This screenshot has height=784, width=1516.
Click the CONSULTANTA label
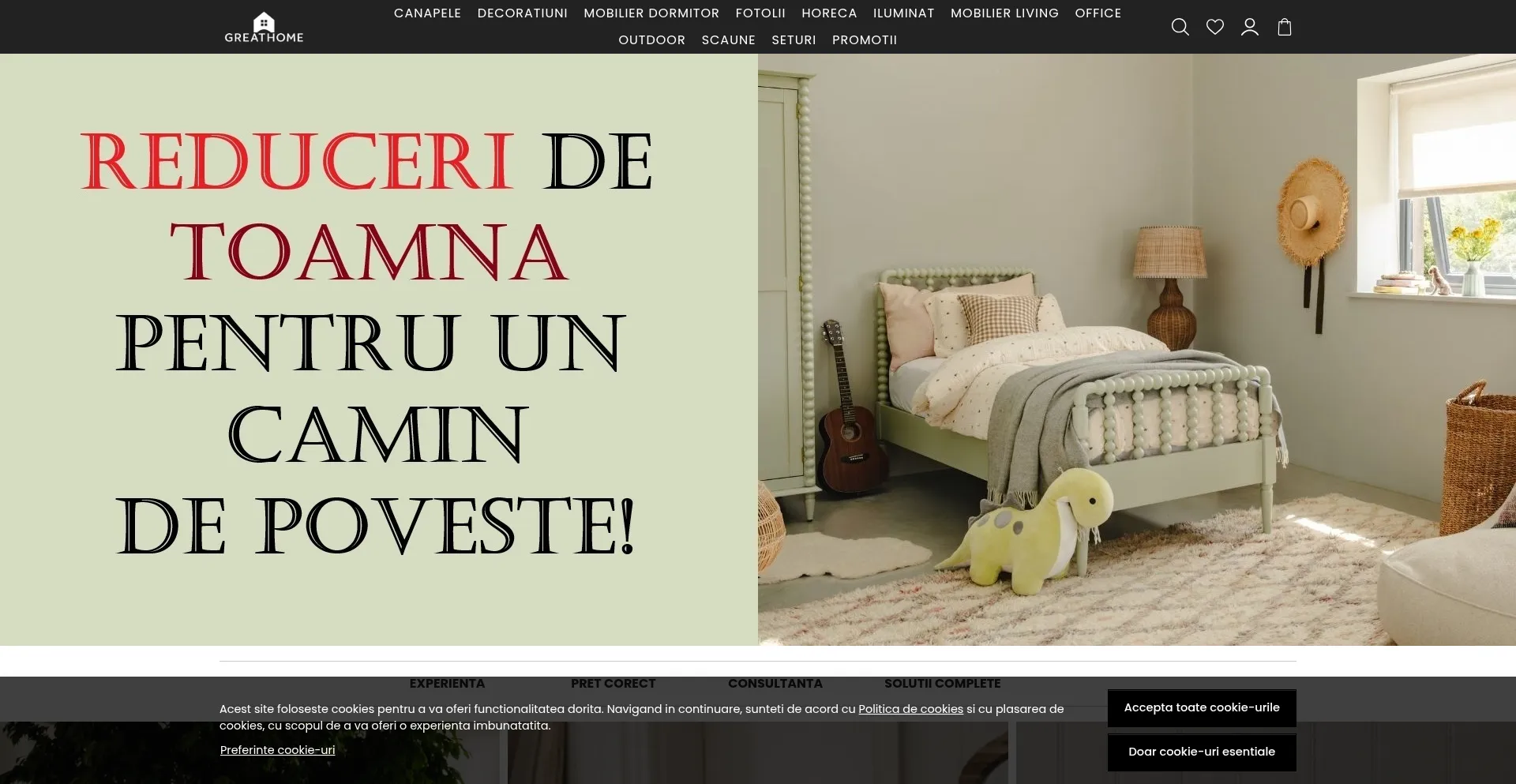775,684
